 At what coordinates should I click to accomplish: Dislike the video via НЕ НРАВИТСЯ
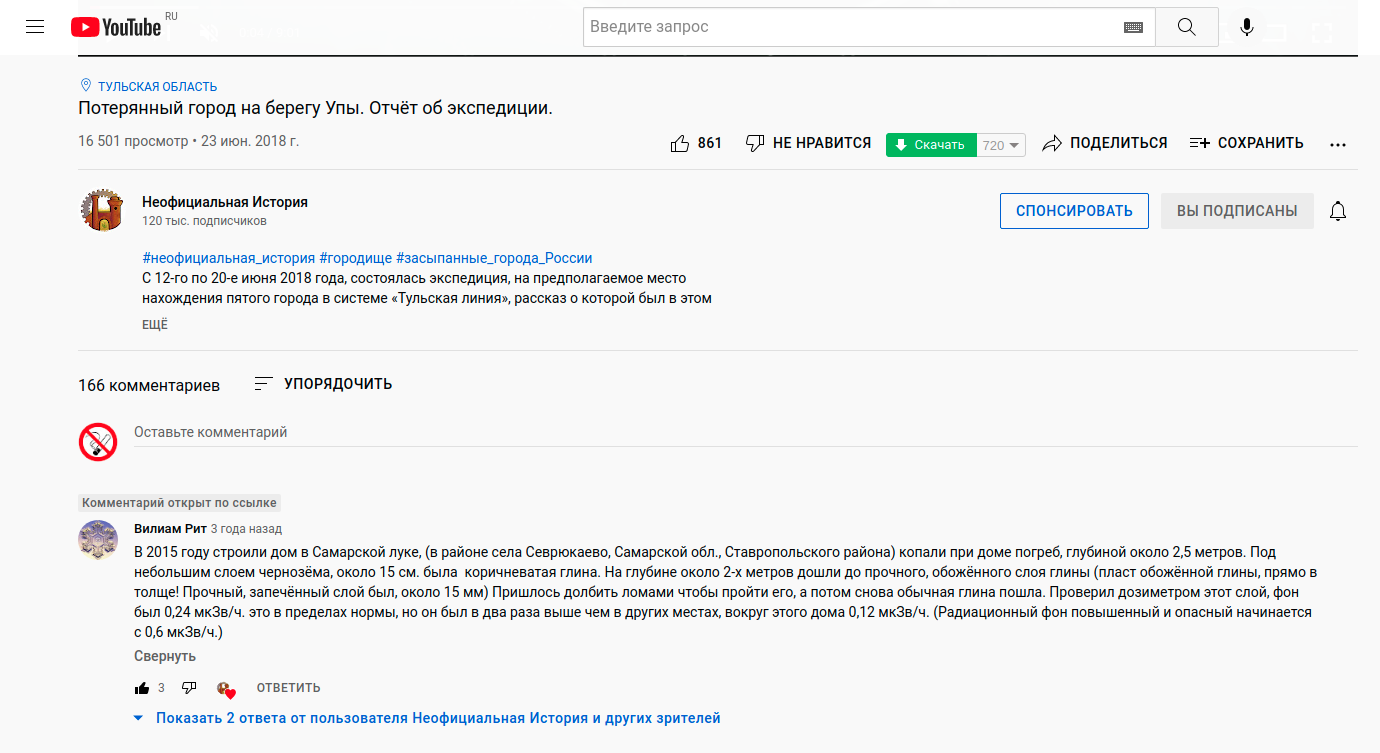pos(809,143)
